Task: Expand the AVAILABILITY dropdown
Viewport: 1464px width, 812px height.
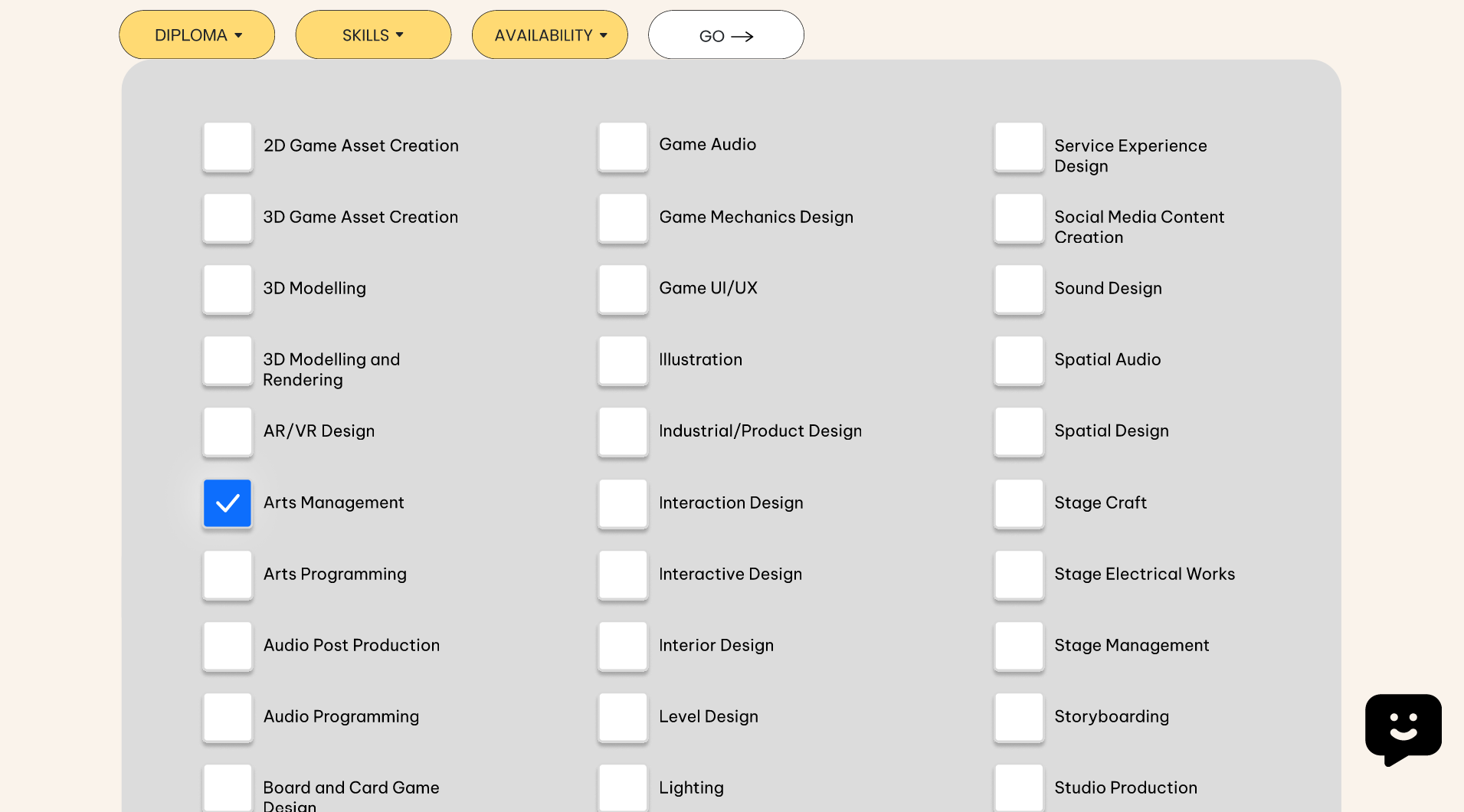Action: [549, 35]
